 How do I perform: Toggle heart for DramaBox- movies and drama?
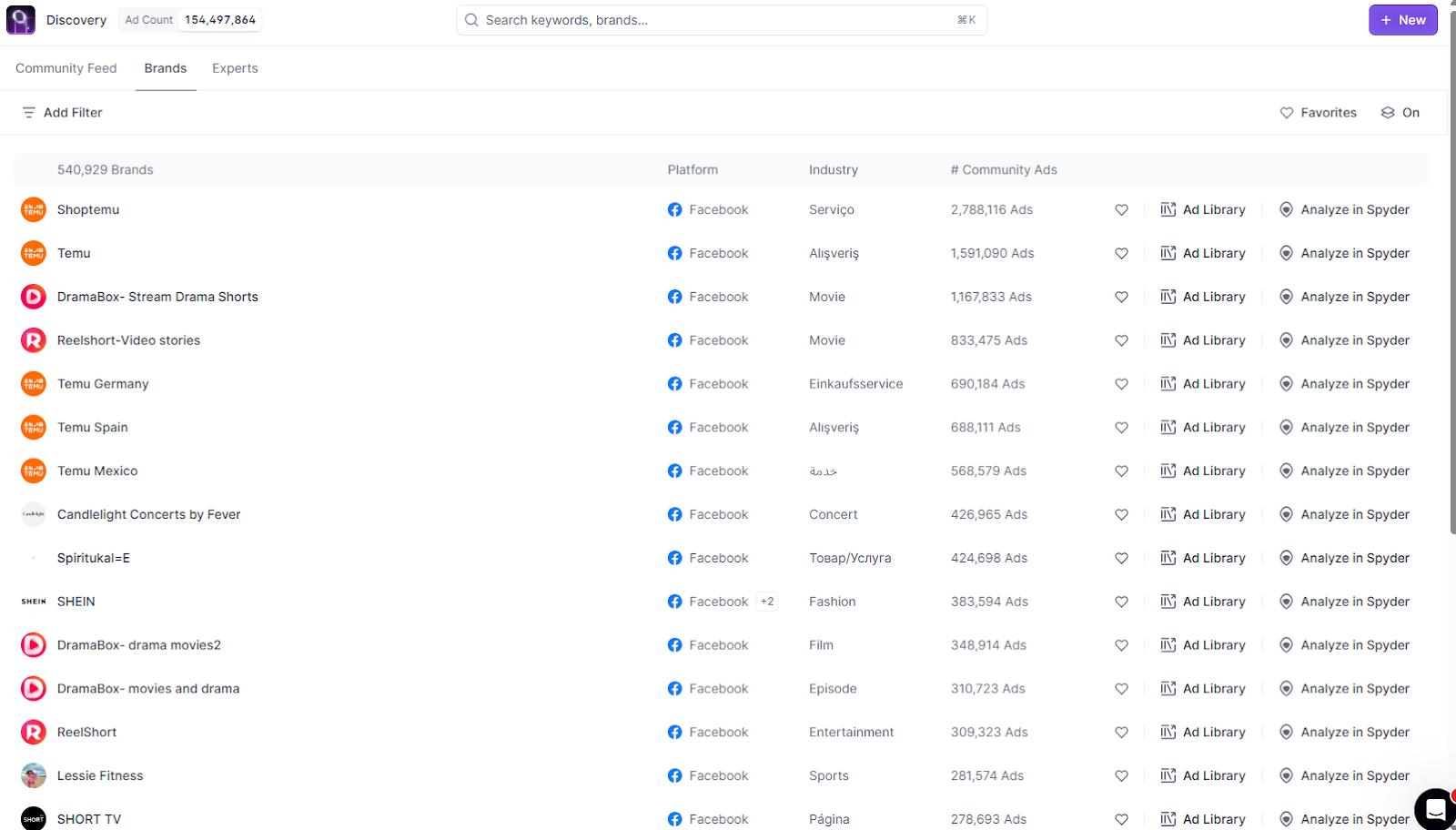point(1121,689)
